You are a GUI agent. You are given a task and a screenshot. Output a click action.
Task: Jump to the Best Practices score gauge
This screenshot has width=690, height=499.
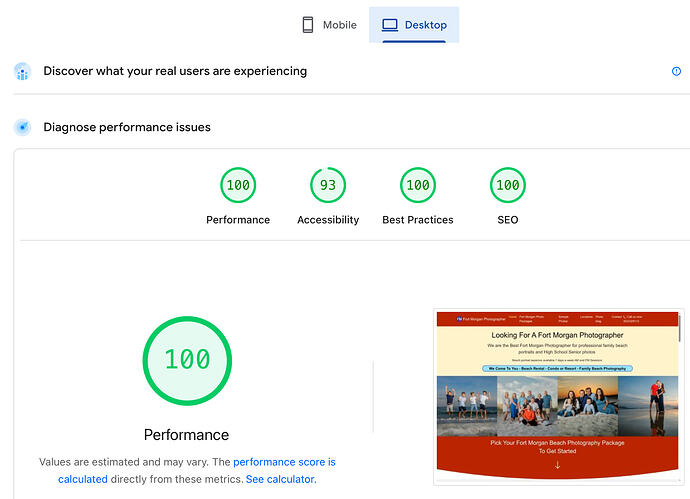418,185
